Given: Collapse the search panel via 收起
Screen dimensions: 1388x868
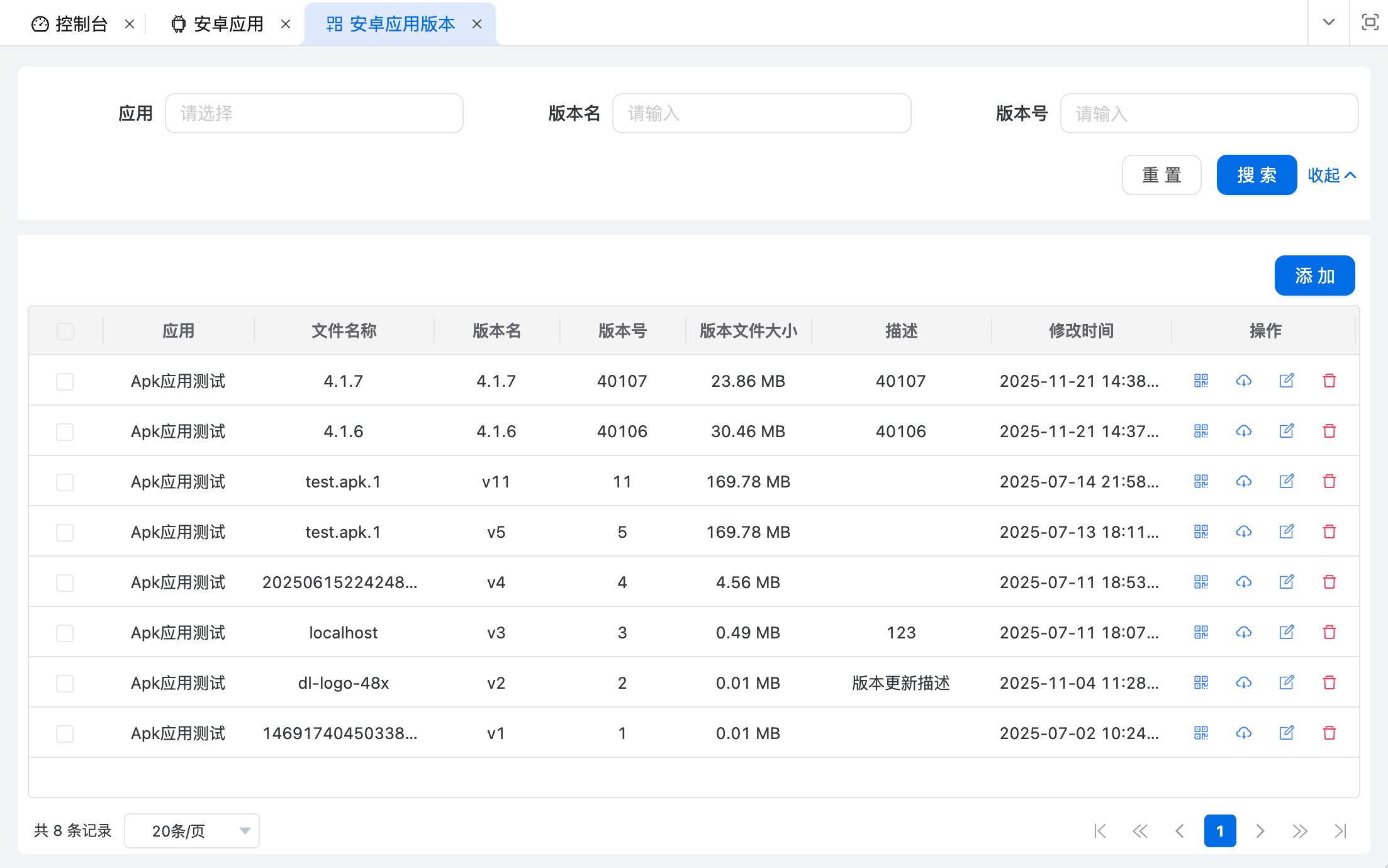Looking at the screenshot, I should click(1331, 175).
